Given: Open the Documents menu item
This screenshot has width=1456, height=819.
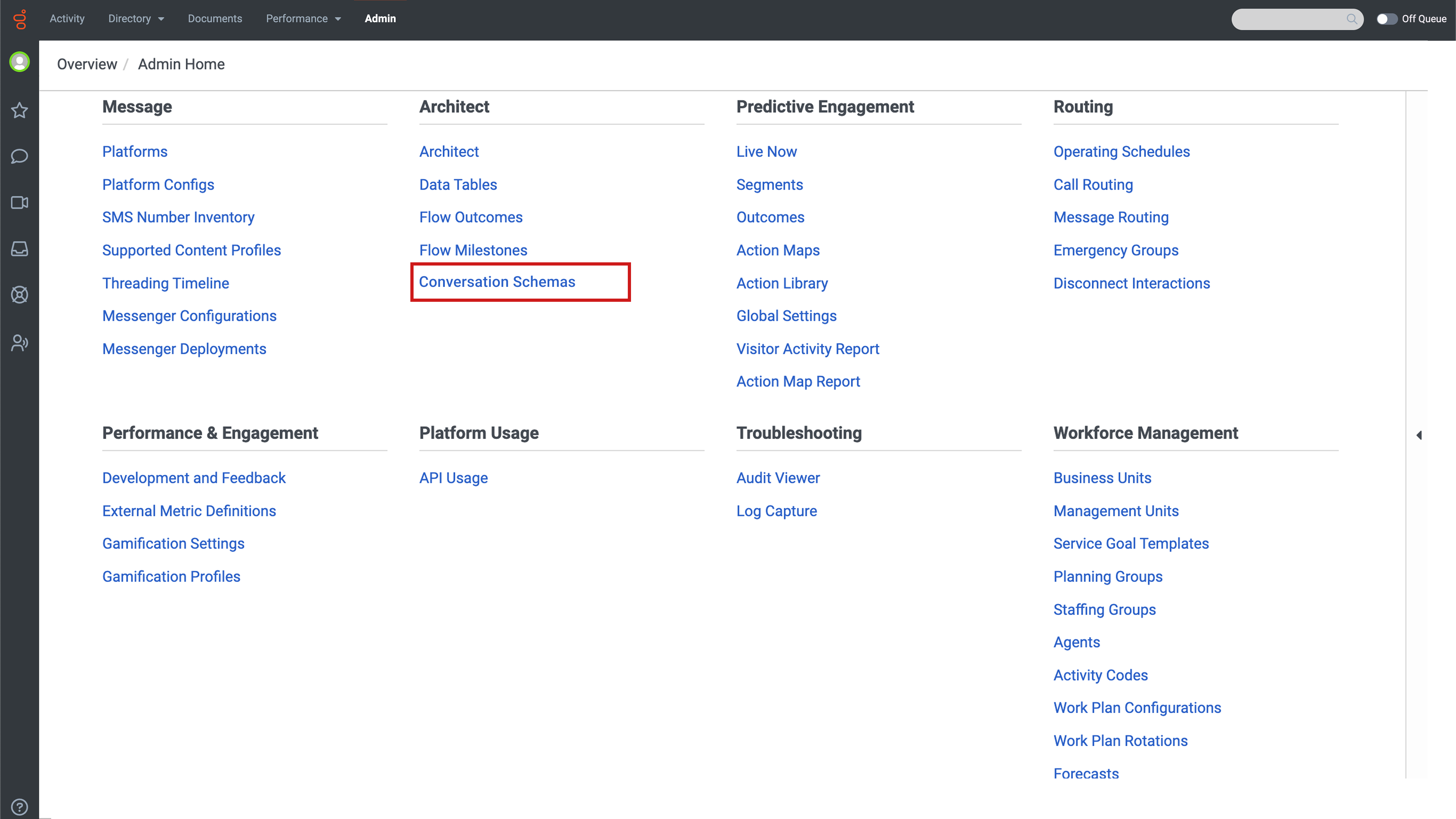Looking at the screenshot, I should click(x=215, y=19).
